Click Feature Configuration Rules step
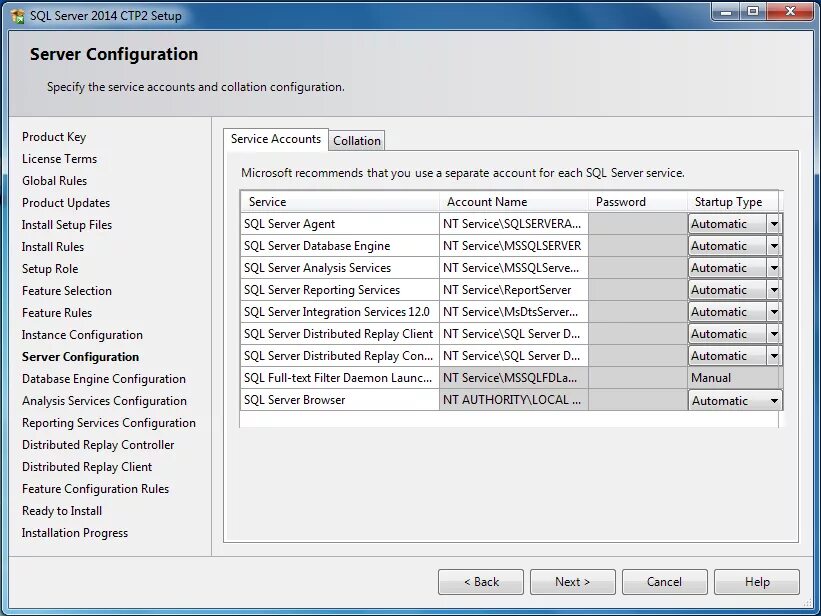Screen dimensions: 821x616 95,489
